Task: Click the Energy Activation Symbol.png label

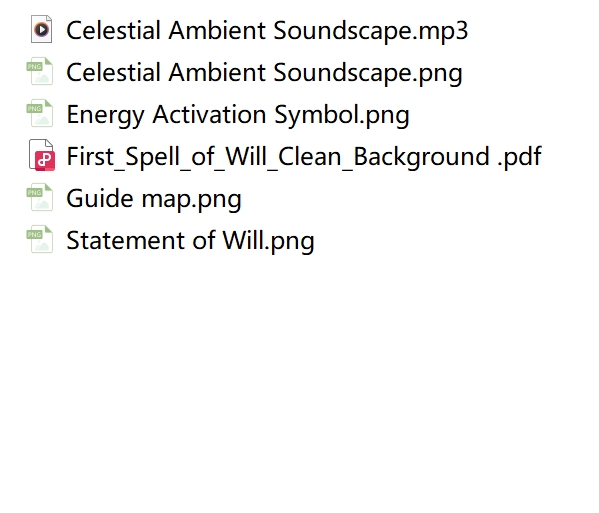Action: pyautogui.click(x=238, y=115)
